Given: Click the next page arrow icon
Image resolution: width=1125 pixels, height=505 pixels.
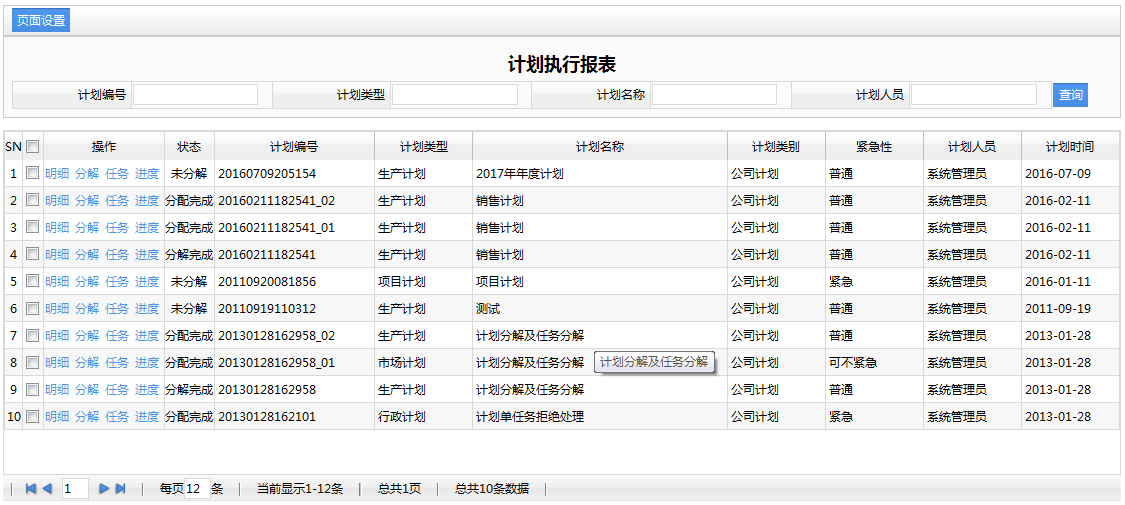Looking at the screenshot, I should (x=104, y=489).
